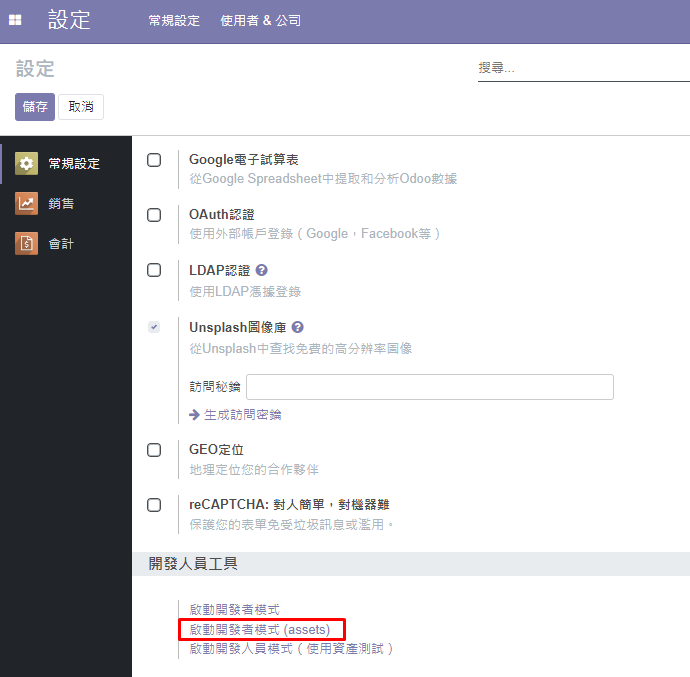The image size is (690, 677).
Task: Click the Unsplash圖像庫 label text
Action: pyautogui.click(x=238, y=327)
